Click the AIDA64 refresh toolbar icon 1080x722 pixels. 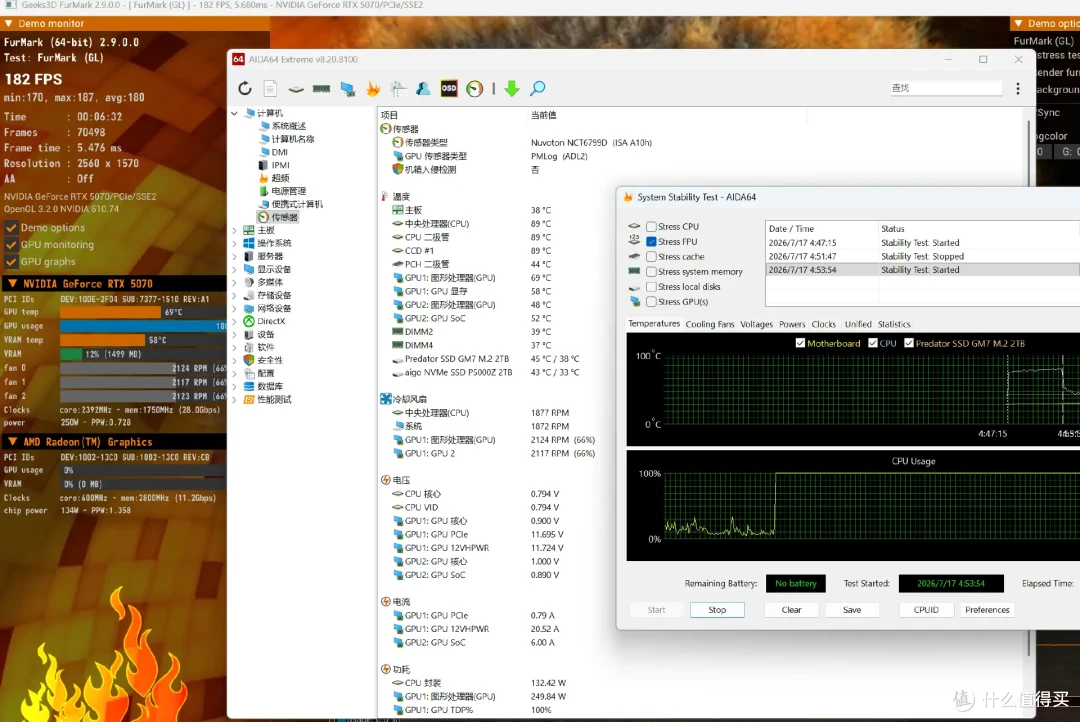pos(245,88)
